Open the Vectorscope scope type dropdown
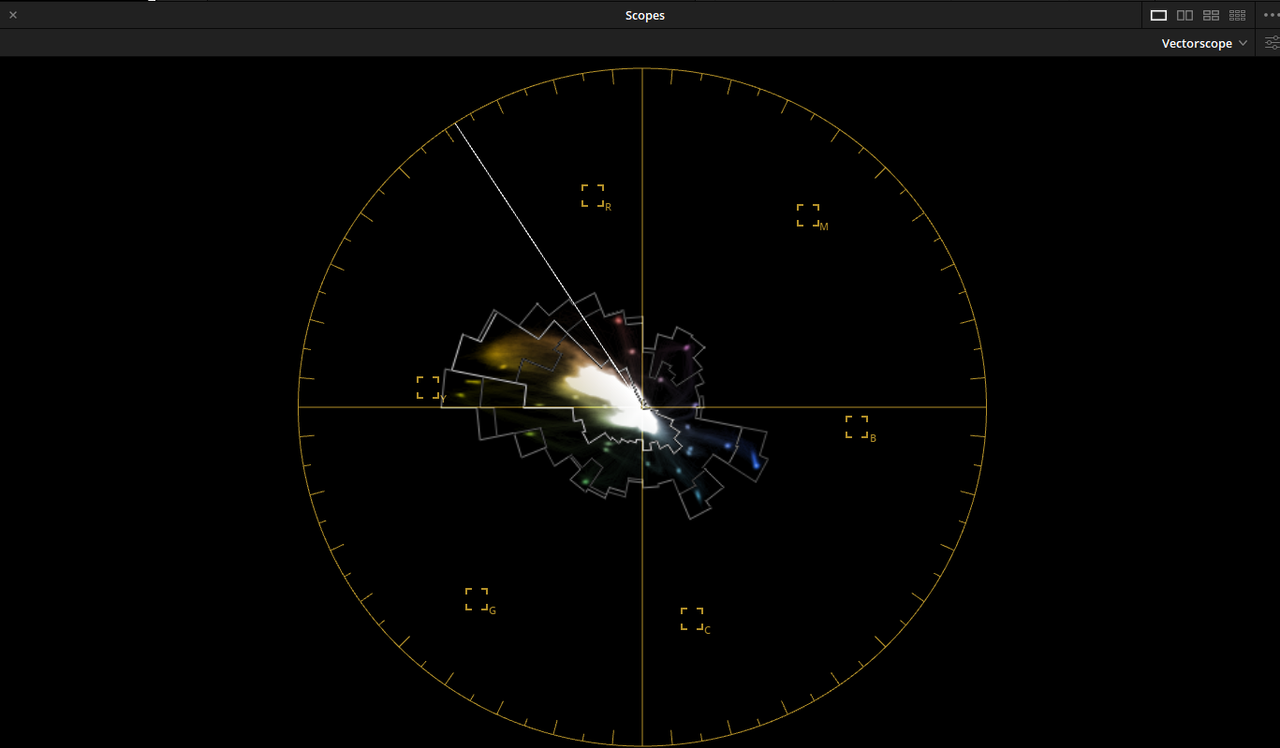This screenshot has height=748, width=1280. [1203, 43]
